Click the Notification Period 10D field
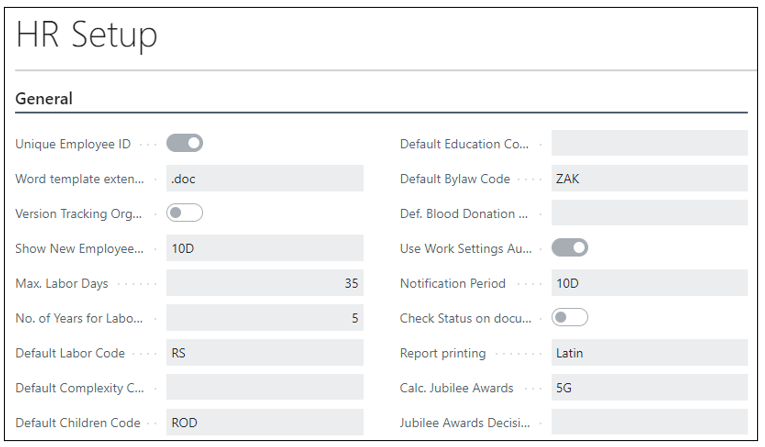Image resolution: width=765 pixels, height=447 pixels. [x=649, y=283]
